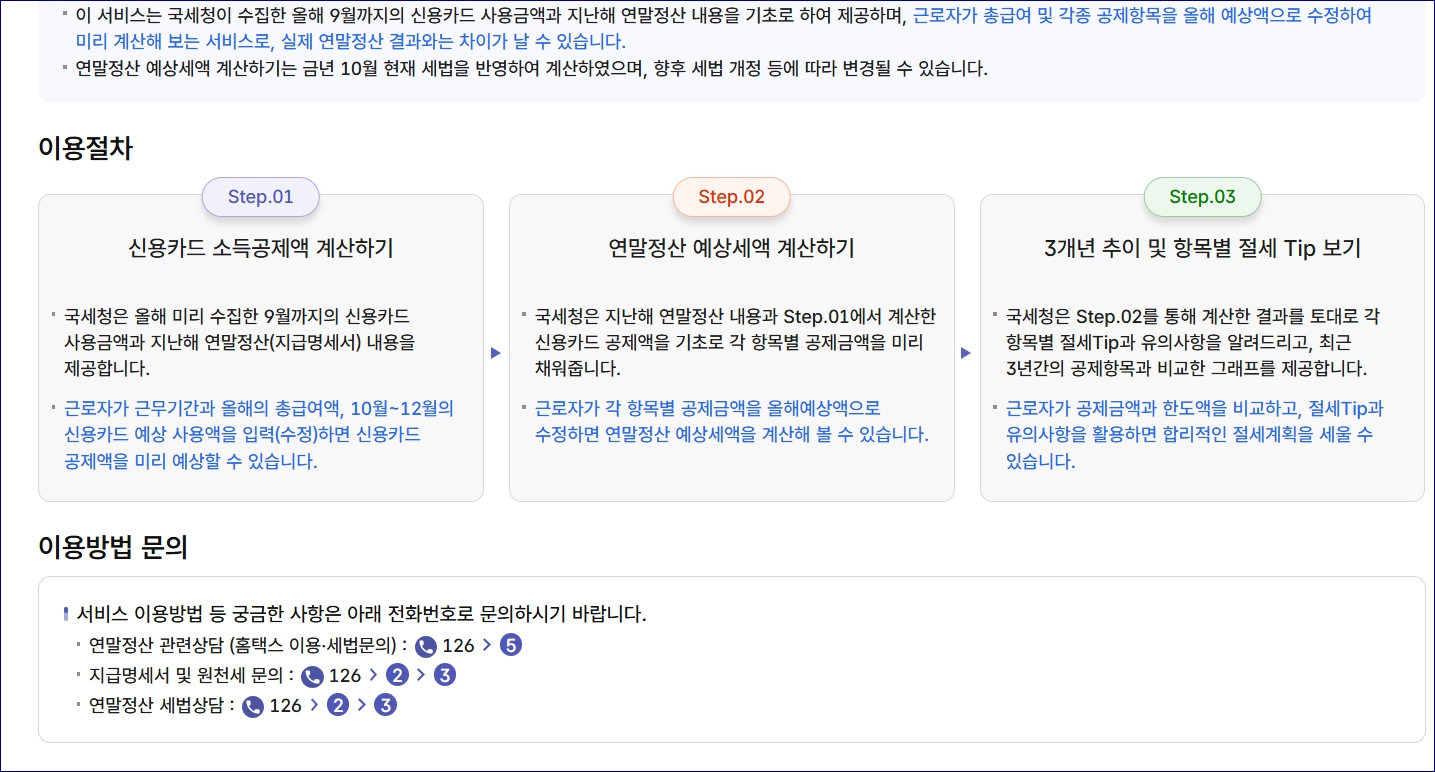Click the circled 2 badge in 지급명세서 line
1435x772 pixels.
(x=395, y=676)
